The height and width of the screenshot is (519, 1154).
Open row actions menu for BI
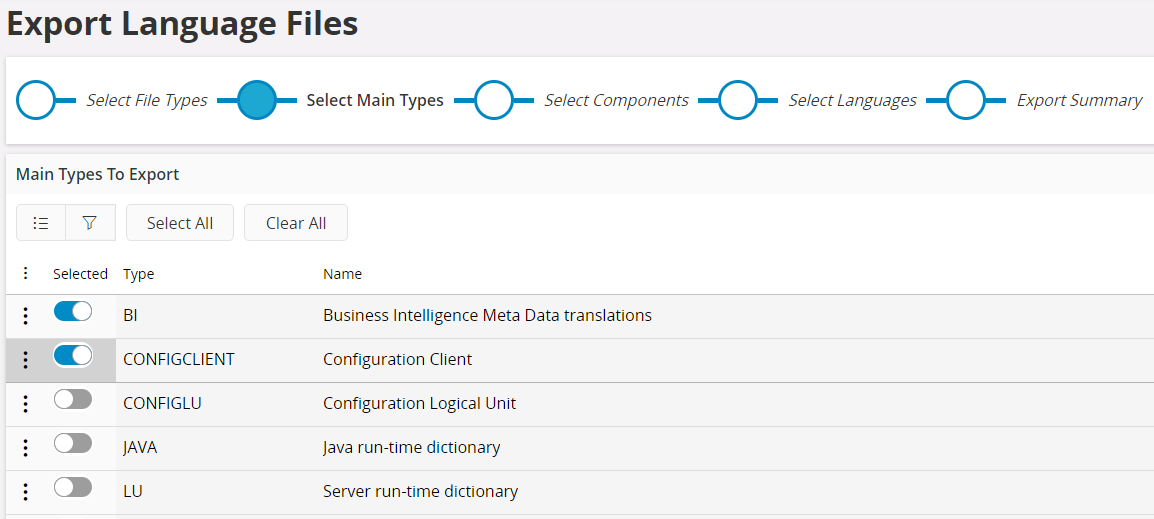pyautogui.click(x=26, y=316)
